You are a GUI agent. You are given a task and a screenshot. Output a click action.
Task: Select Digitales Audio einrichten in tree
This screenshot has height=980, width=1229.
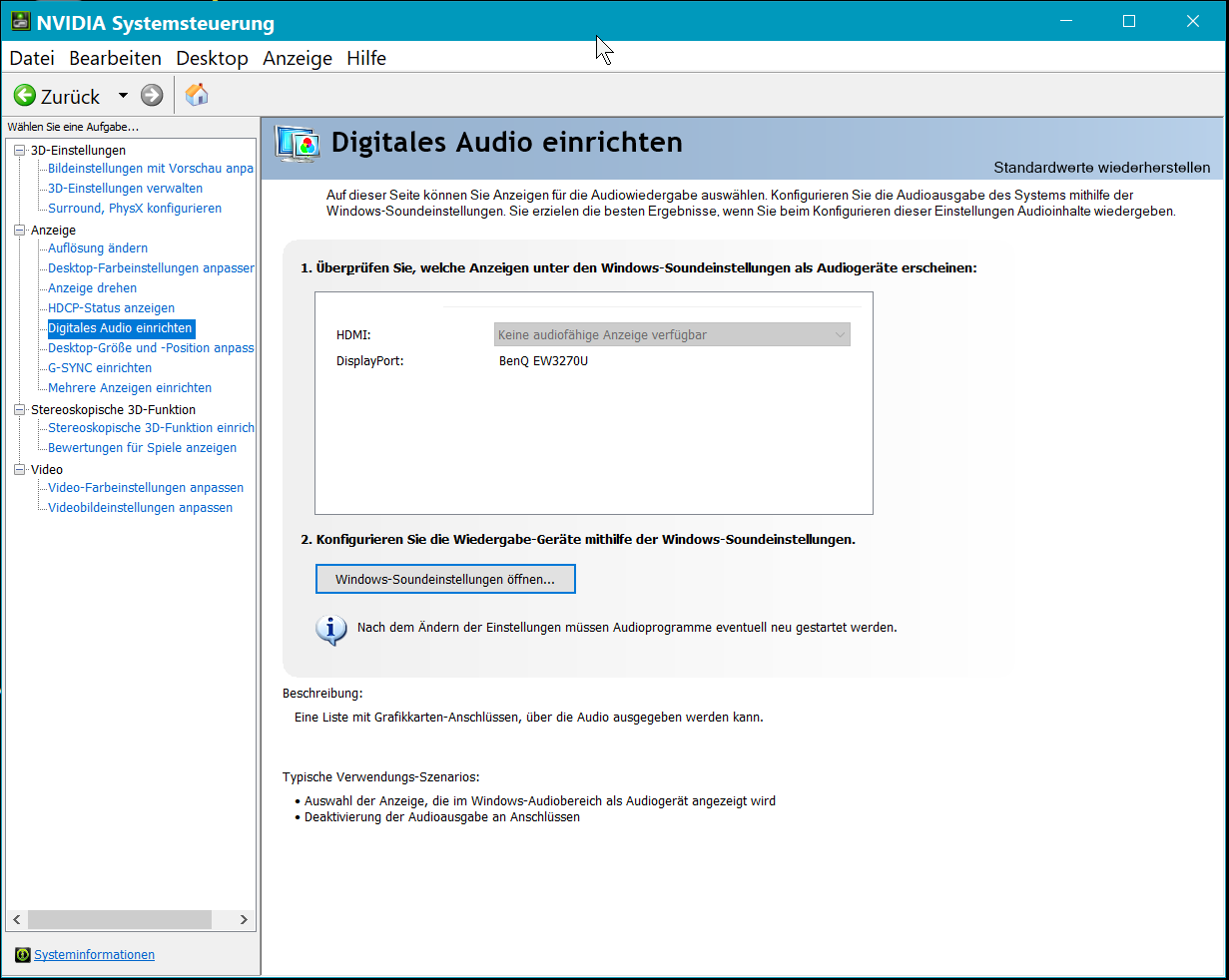121,328
